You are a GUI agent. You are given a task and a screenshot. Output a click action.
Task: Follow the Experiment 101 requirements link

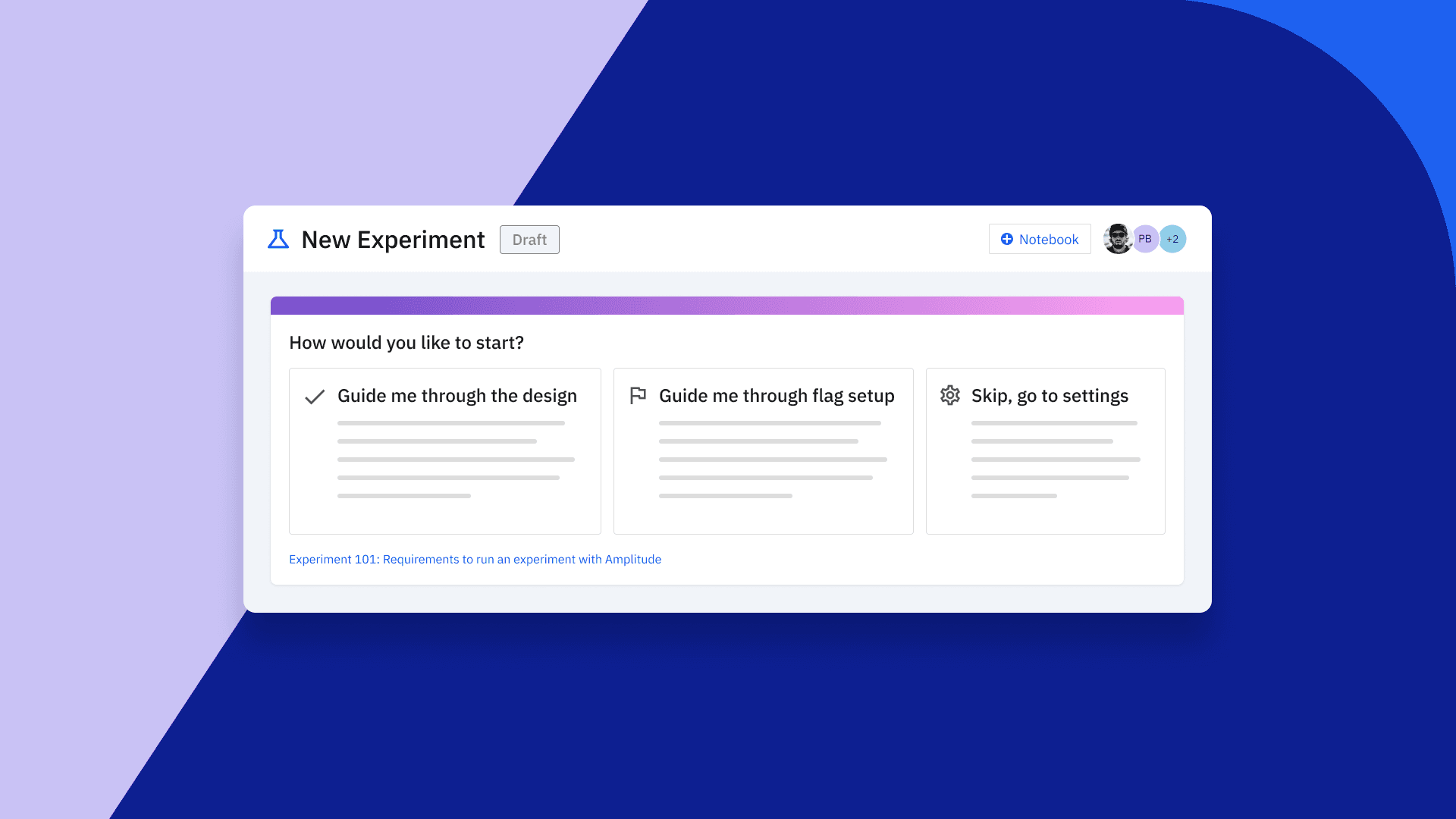475,559
